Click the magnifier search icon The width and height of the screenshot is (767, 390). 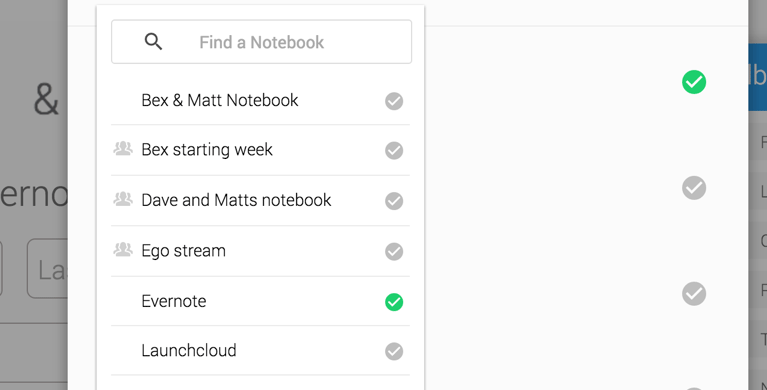(x=153, y=42)
